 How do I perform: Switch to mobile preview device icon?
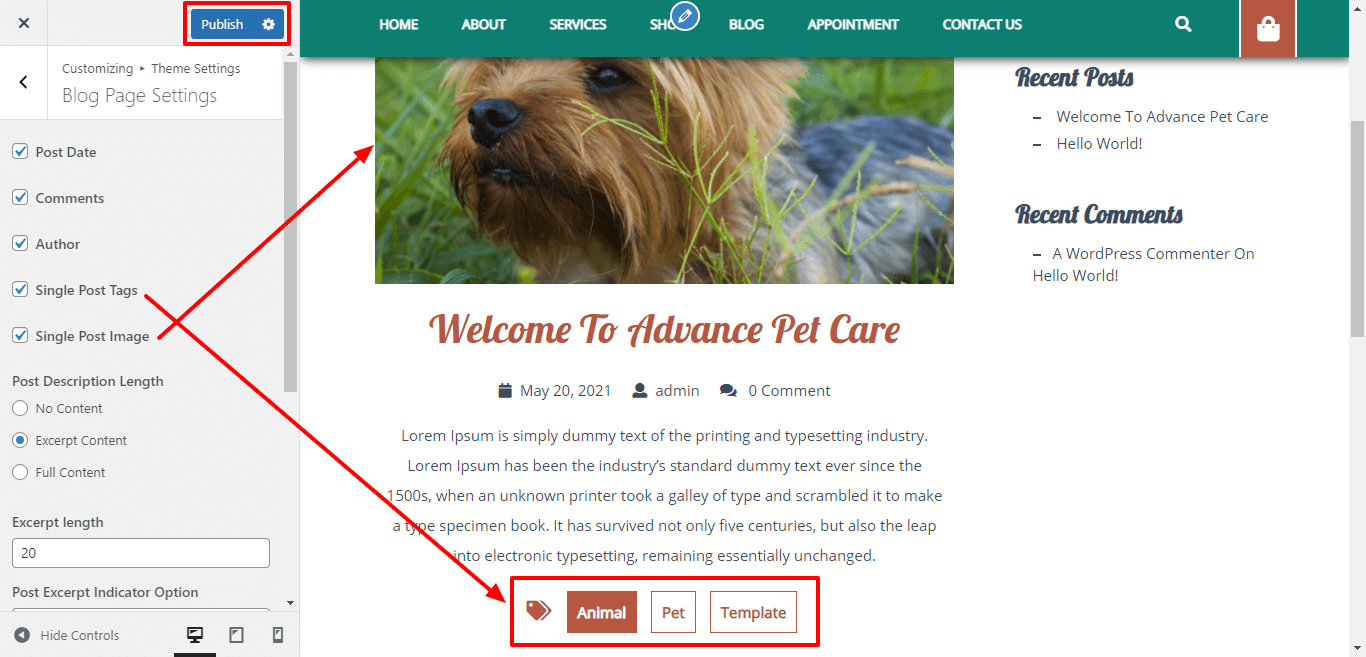click(278, 635)
